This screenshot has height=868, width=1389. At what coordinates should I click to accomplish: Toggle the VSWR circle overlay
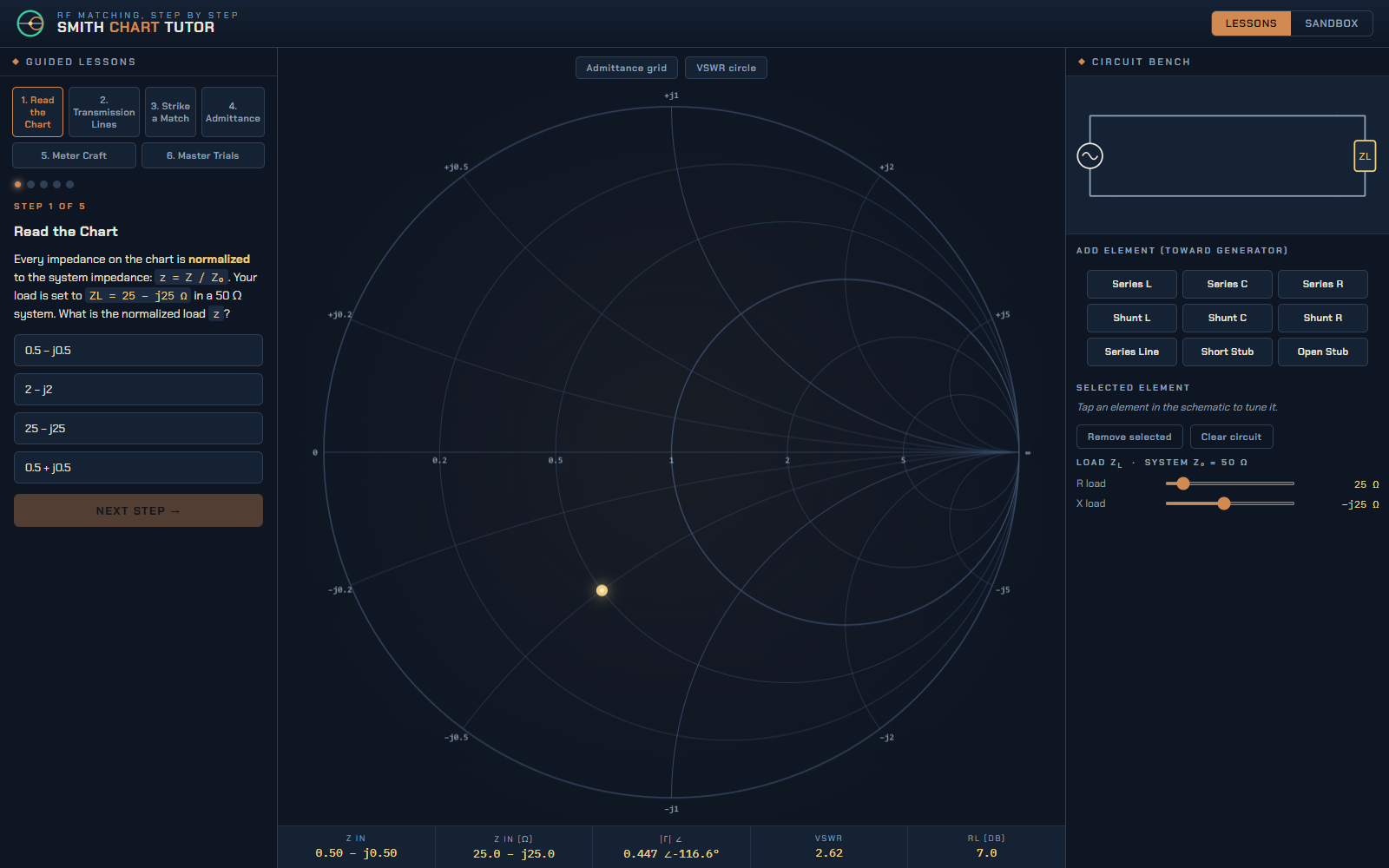[726, 68]
